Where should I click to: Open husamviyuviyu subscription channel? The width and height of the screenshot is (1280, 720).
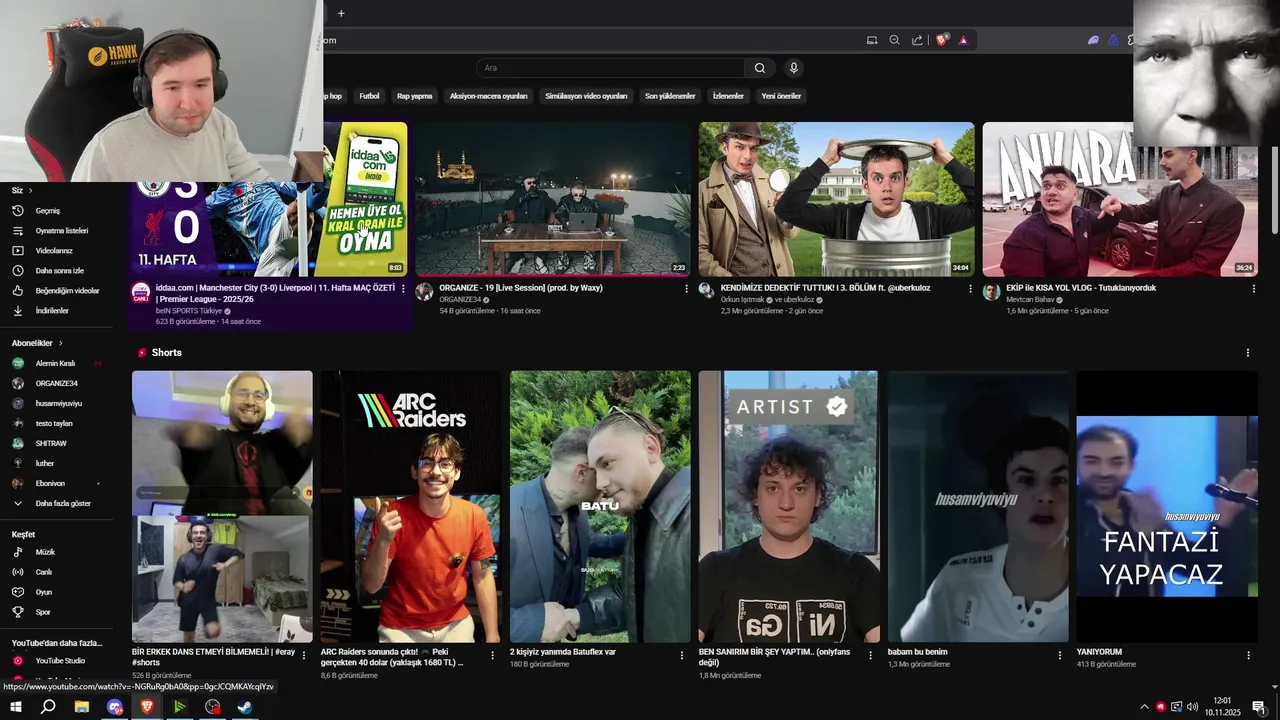tap(60, 403)
